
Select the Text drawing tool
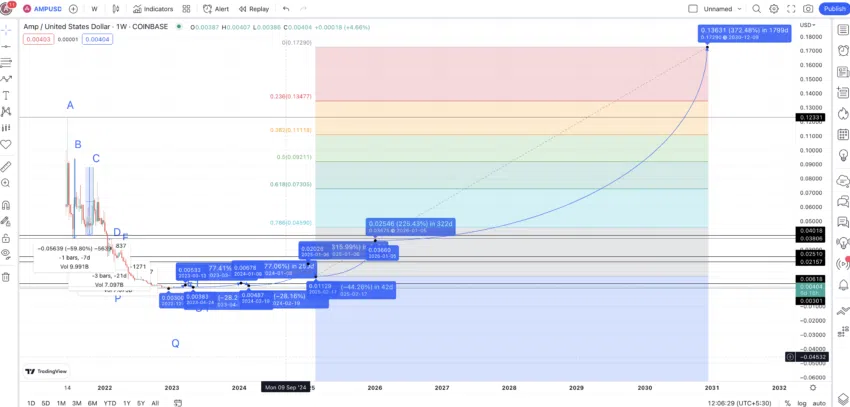pos(6,95)
